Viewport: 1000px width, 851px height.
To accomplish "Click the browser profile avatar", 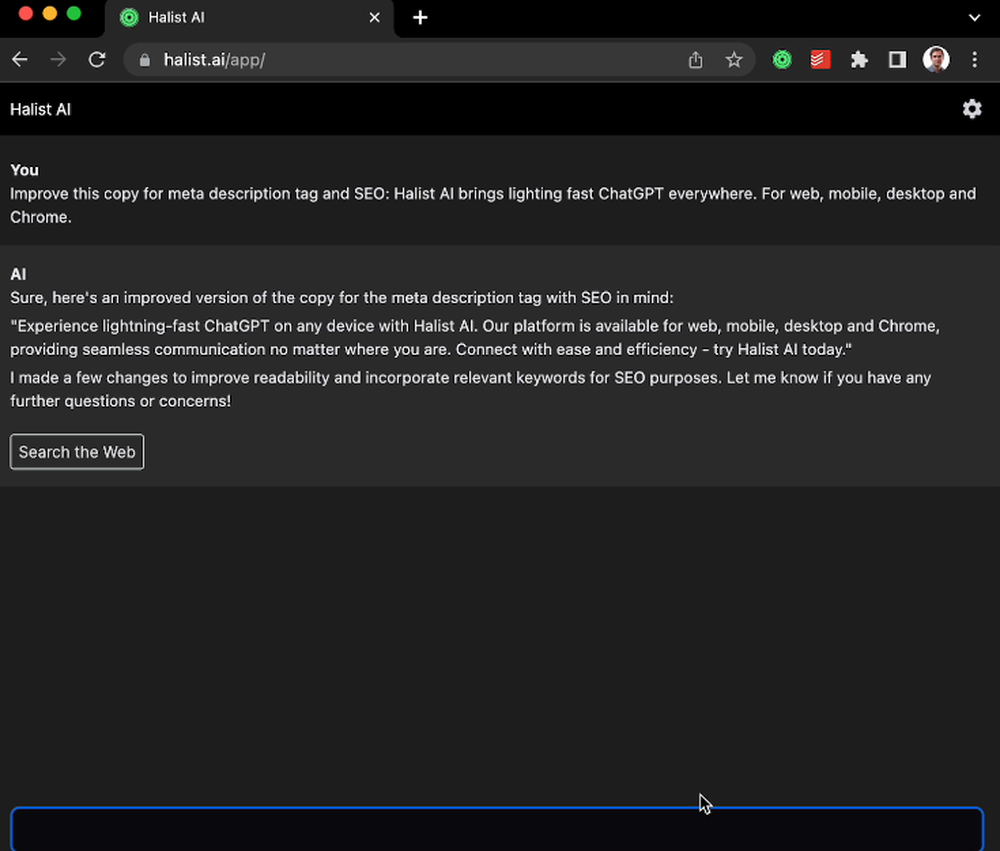I will point(935,59).
